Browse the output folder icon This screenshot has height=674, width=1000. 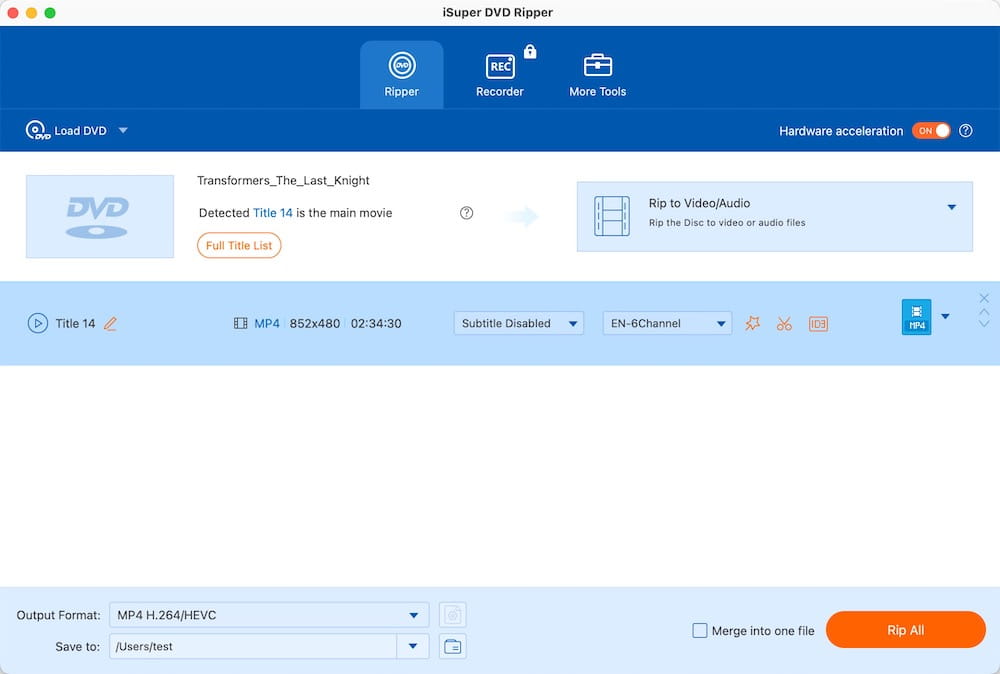453,647
